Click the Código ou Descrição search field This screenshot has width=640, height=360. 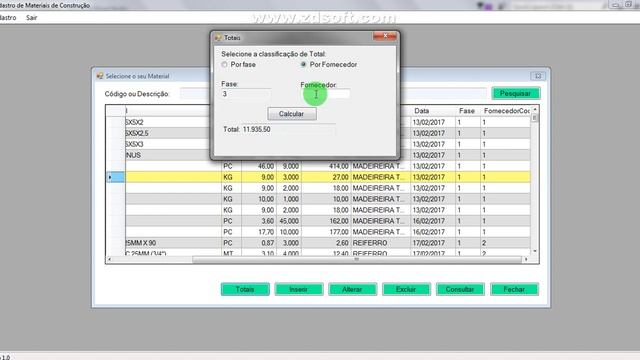334,94
